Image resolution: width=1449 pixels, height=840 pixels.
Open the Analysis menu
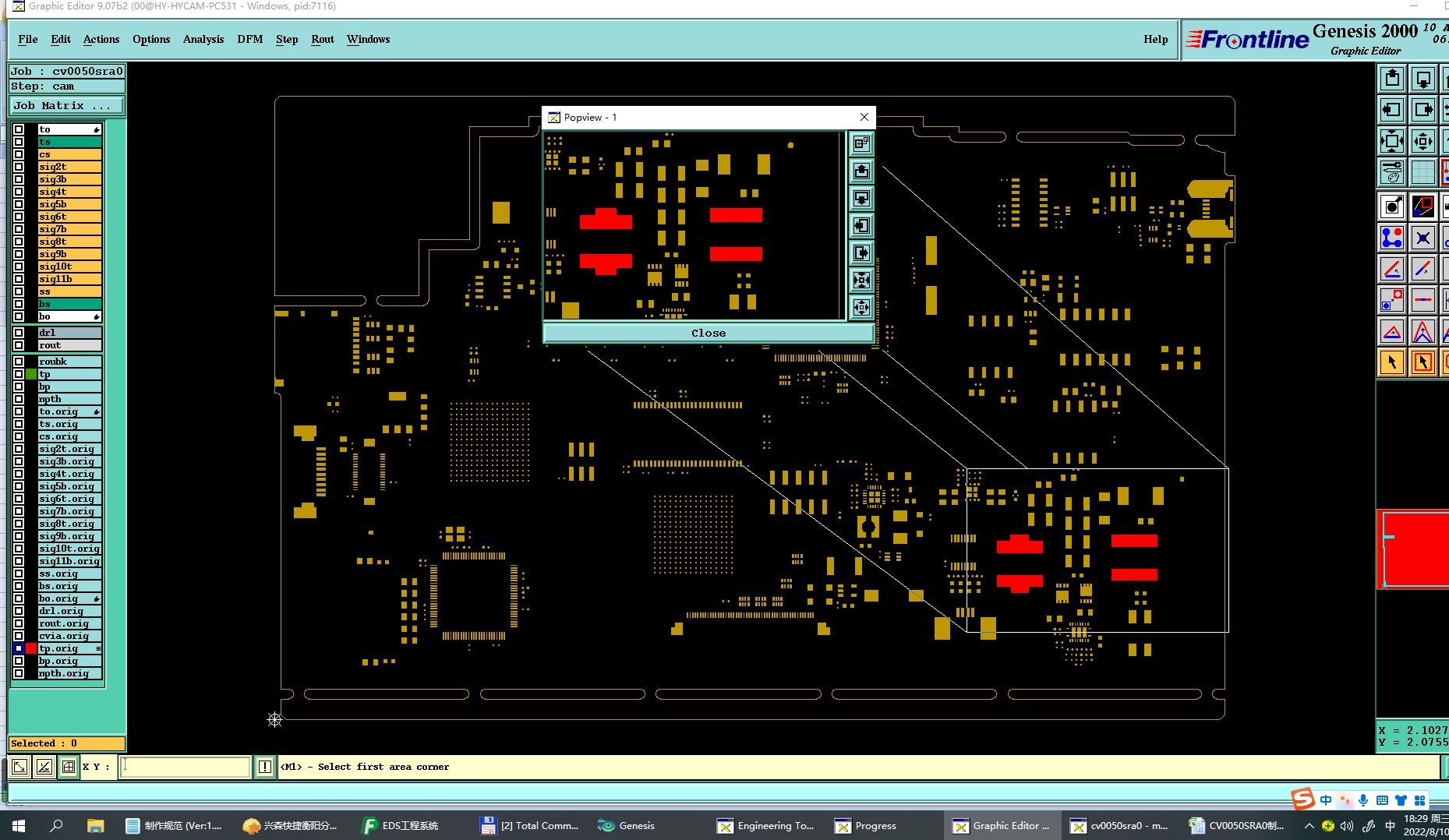click(203, 39)
